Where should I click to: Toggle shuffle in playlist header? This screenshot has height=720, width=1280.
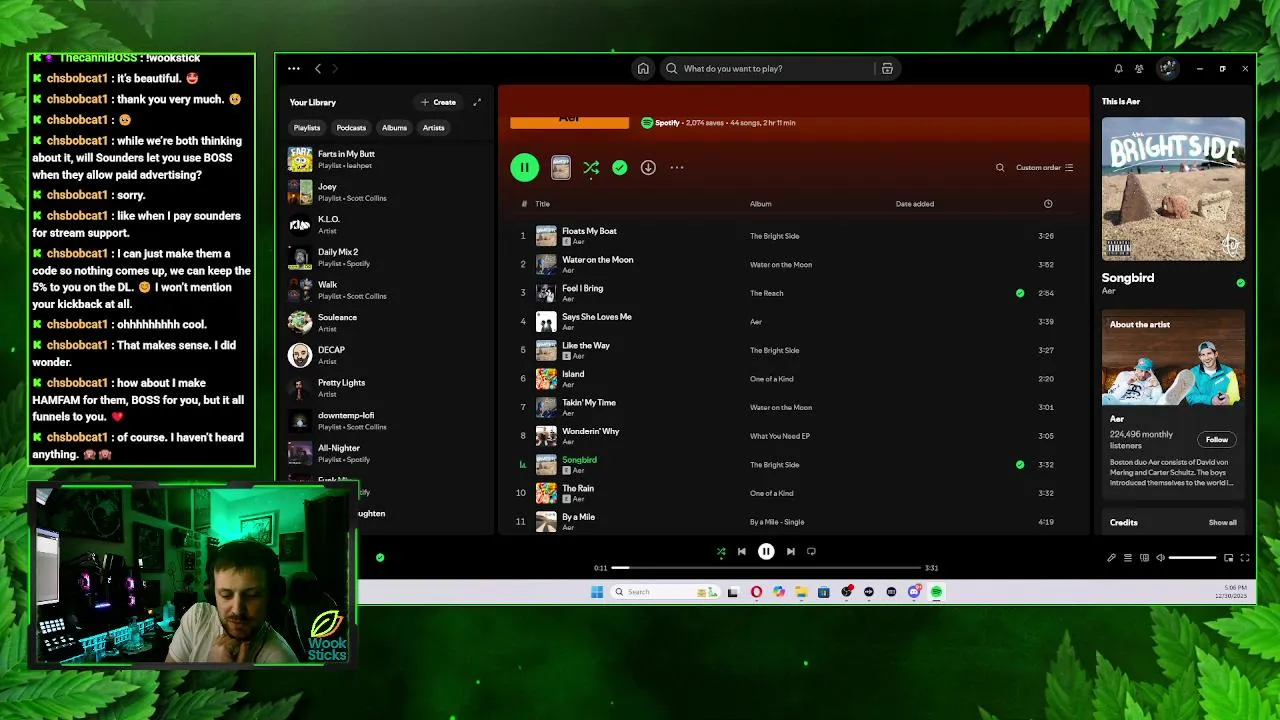591,168
